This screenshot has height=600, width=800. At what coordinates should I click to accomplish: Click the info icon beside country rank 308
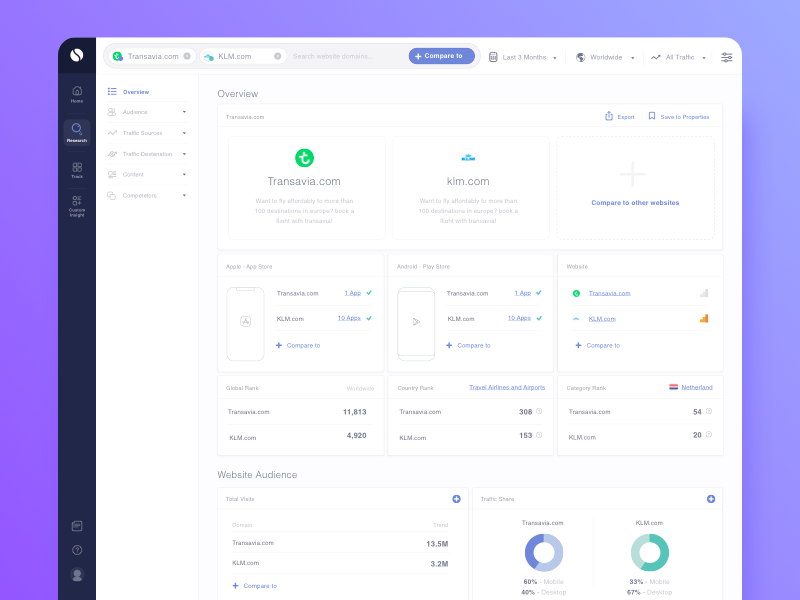[x=539, y=411]
